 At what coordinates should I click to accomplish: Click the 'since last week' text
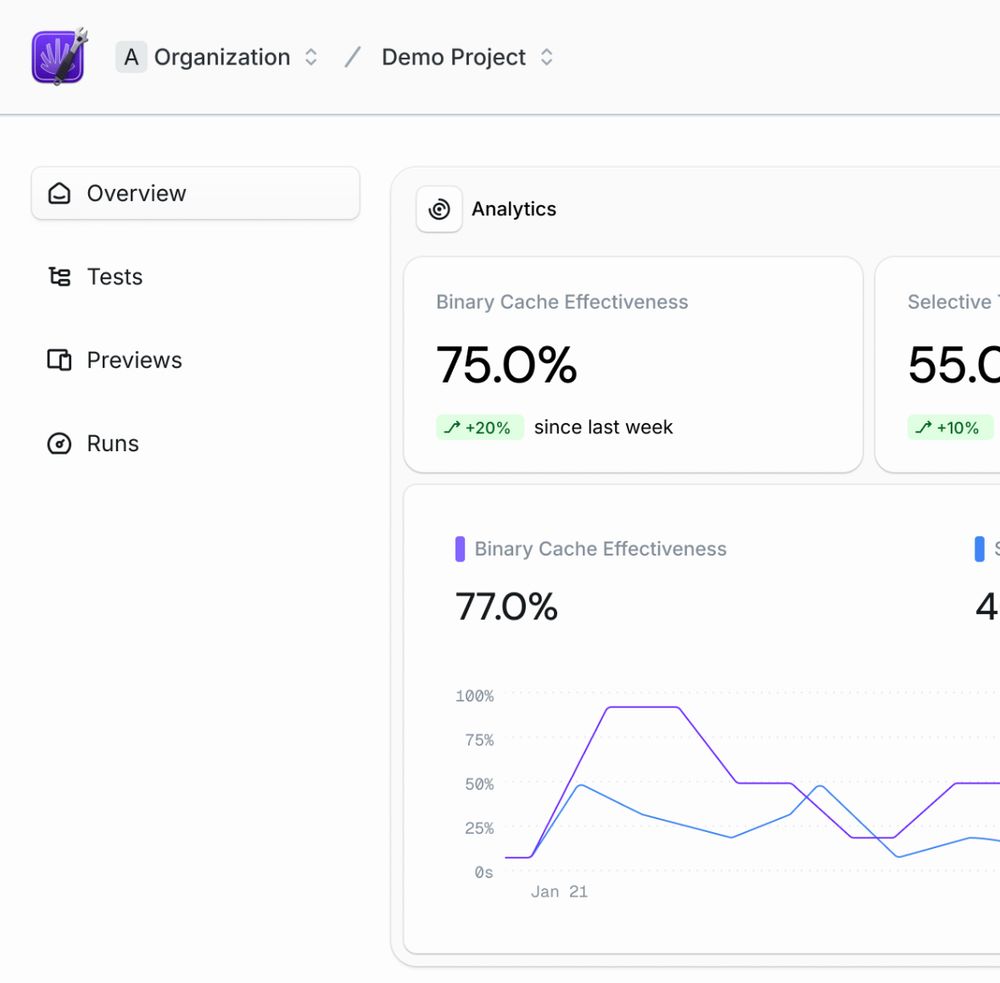tap(603, 427)
